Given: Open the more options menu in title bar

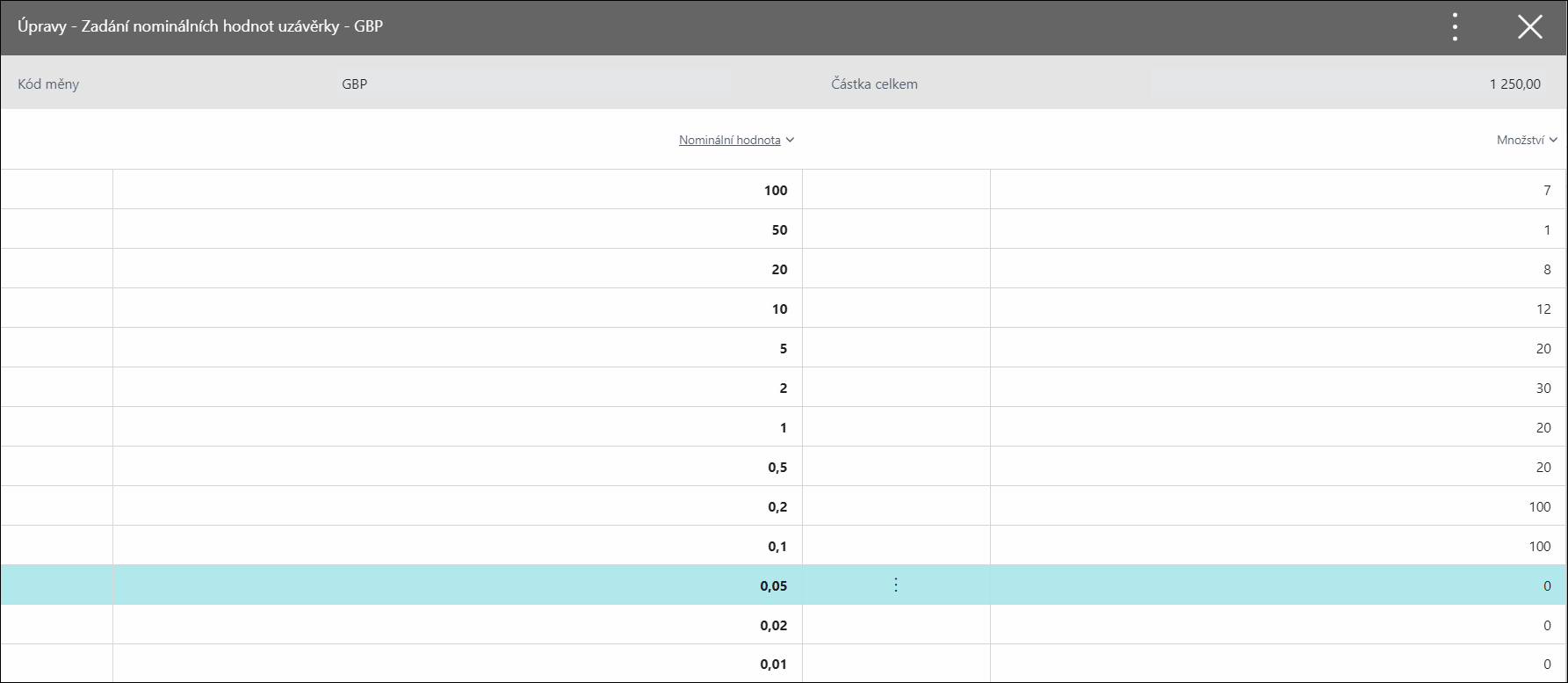Looking at the screenshot, I should tap(1456, 27).
